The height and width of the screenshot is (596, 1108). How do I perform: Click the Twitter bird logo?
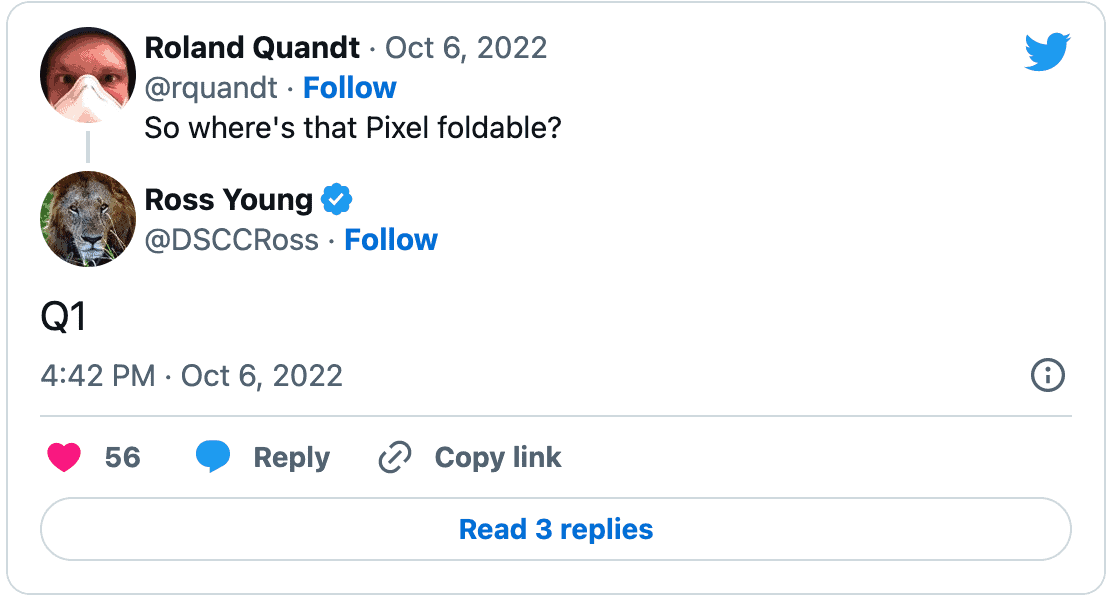click(x=1047, y=52)
